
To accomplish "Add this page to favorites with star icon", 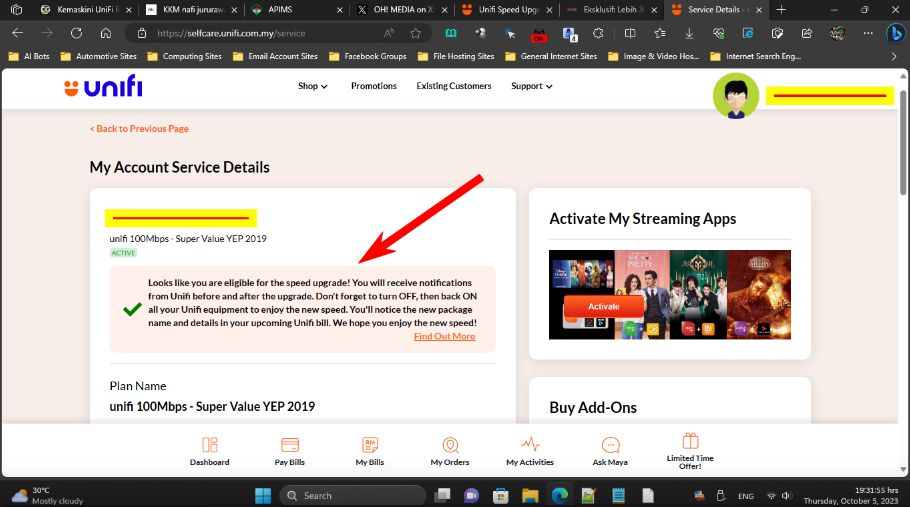I will [416, 33].
